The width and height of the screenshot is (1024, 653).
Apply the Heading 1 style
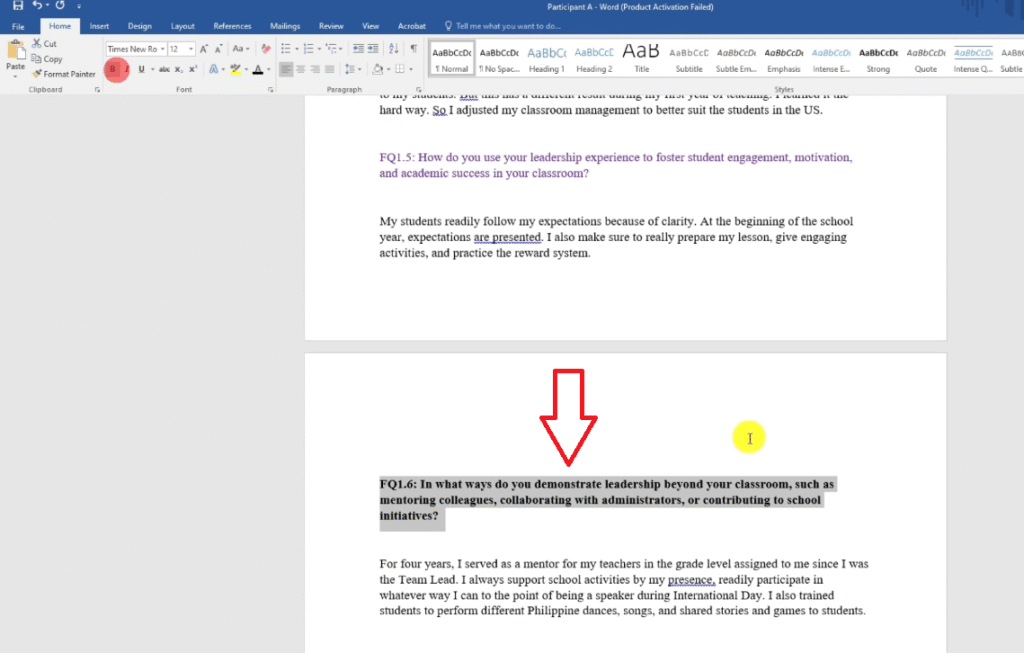tap(546, 58)
